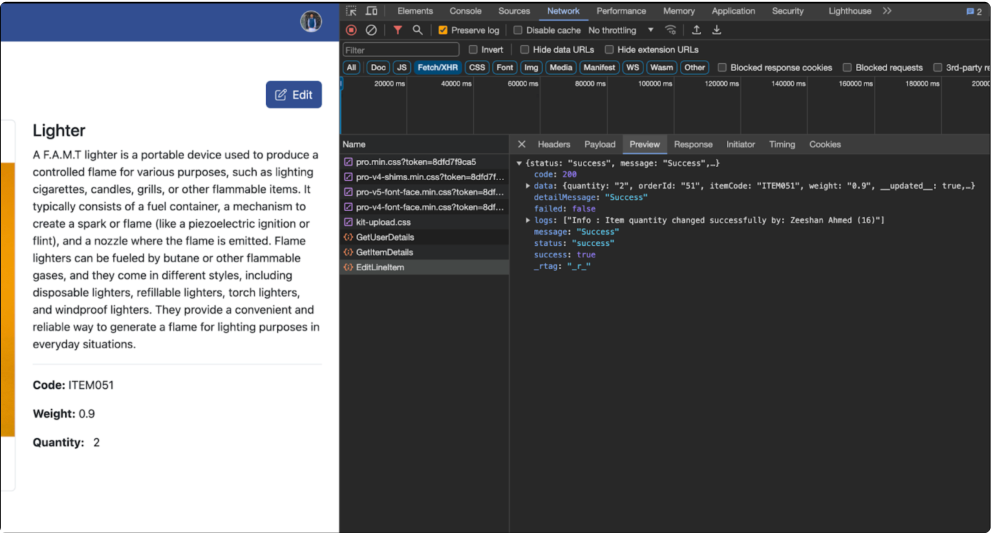Open the user avatar in header
Image resolution: width=992 pixels, height=534 pixels.
pos(311,21)
